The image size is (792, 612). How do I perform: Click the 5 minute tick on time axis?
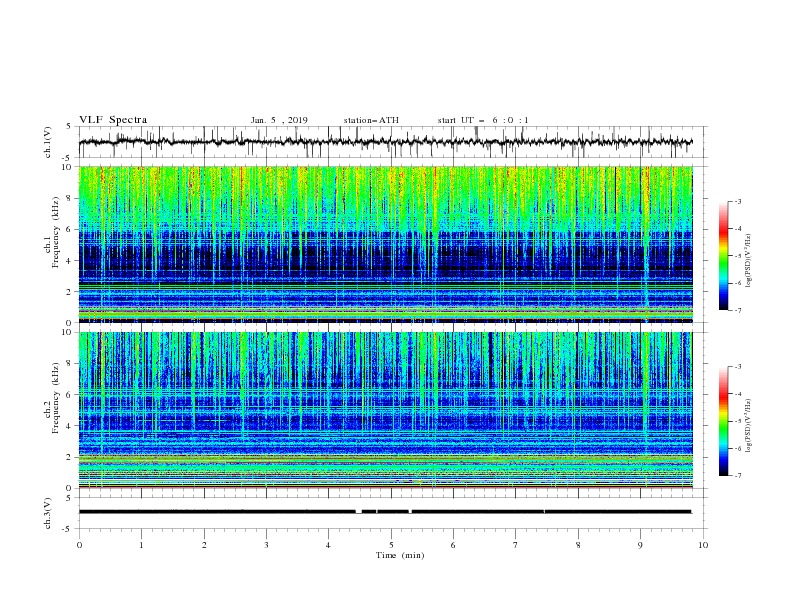click(x=391, y=545)
